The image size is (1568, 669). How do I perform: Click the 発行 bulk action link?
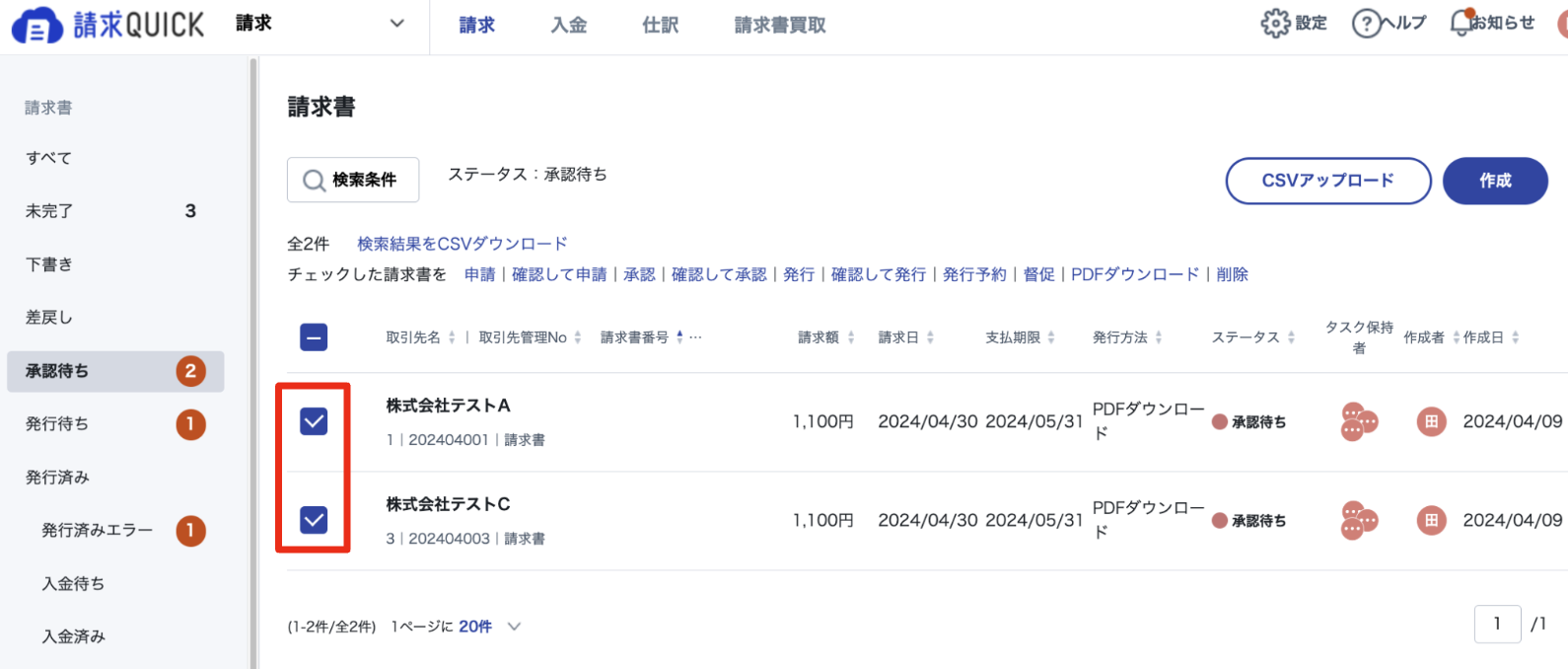point(799,274)
